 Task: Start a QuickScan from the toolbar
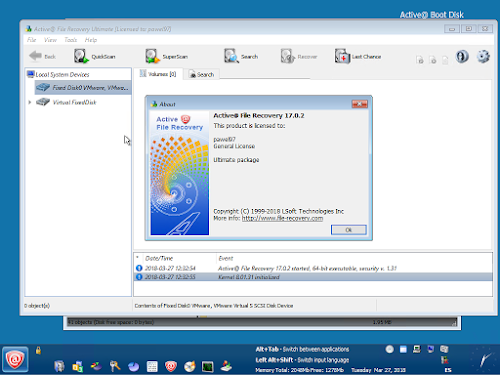[x=95, y=56]
